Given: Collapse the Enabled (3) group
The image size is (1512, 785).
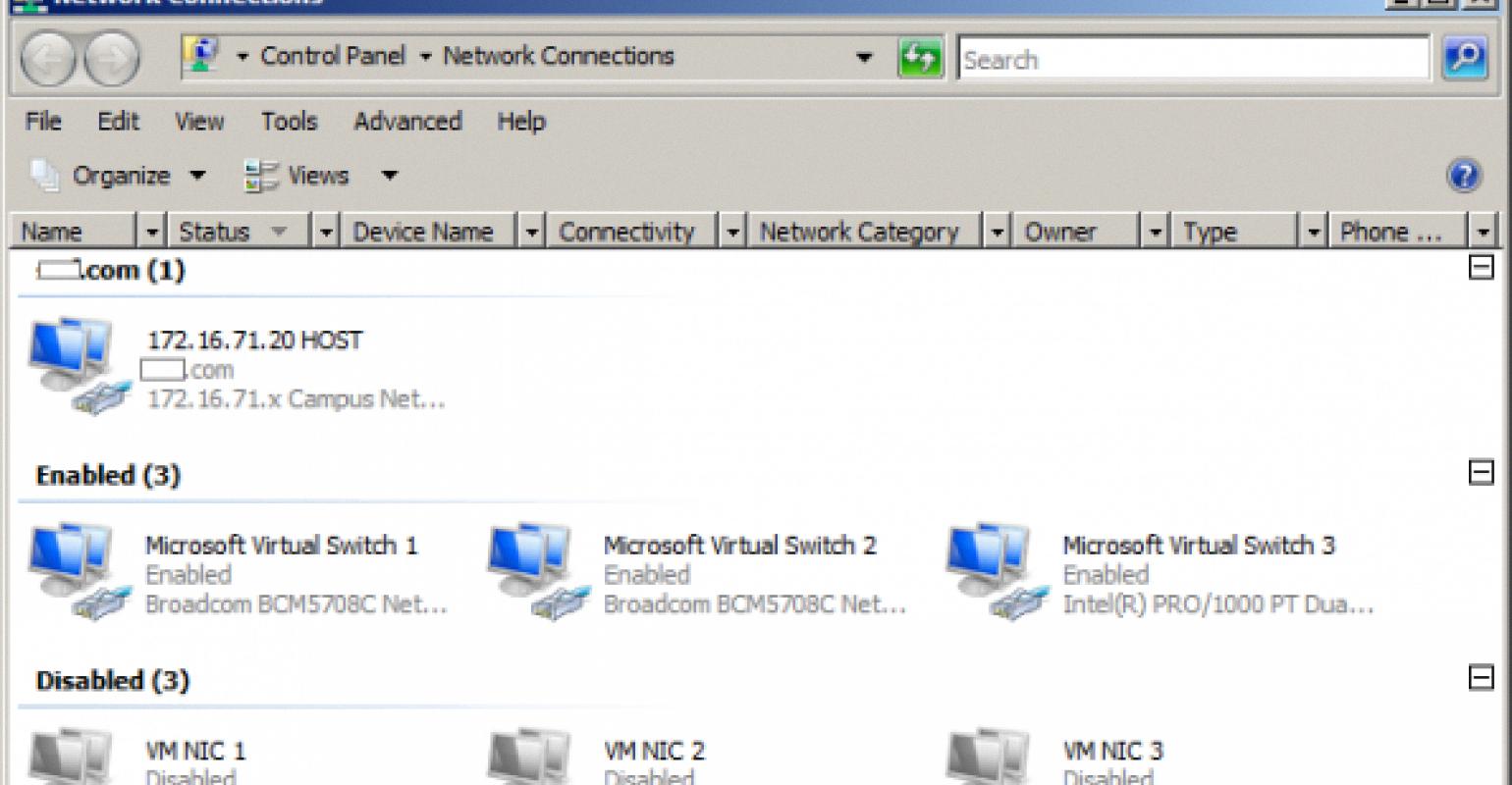Looking at the screenshot, I should coord(1480,473).
